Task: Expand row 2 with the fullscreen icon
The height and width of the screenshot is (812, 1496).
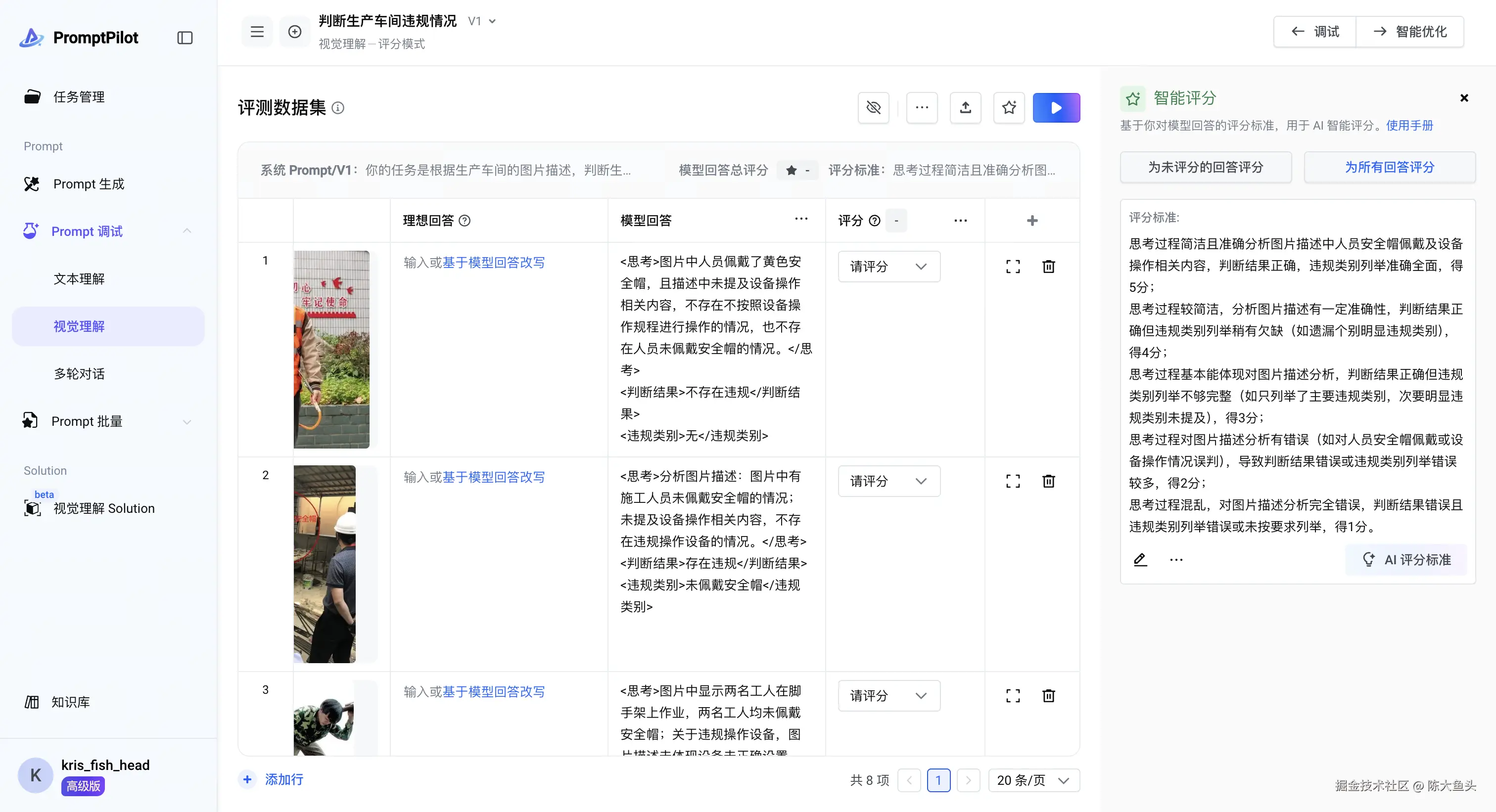Action: (1013, 481)
